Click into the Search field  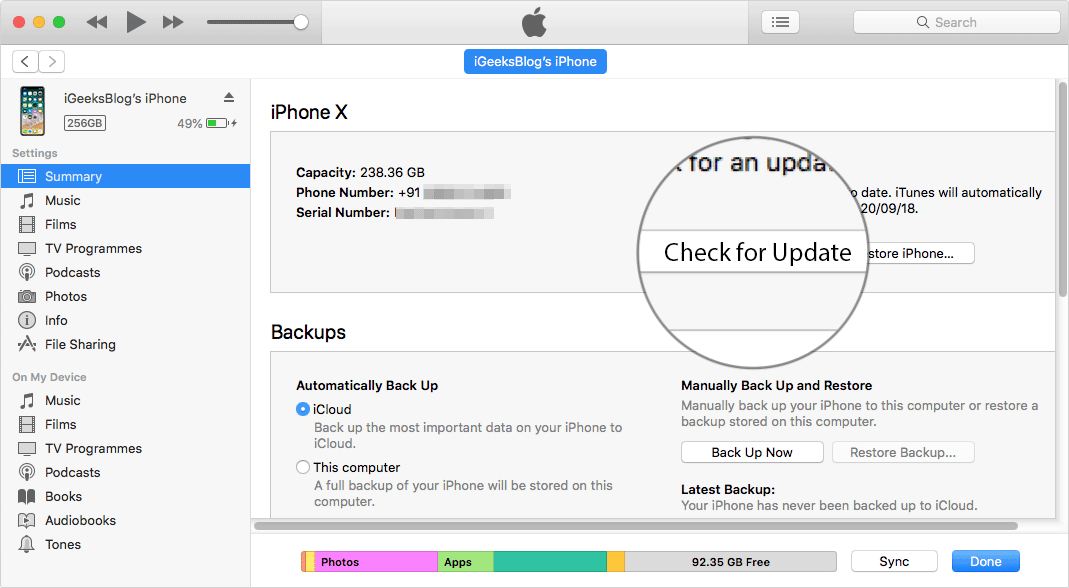tap(956, 22)
